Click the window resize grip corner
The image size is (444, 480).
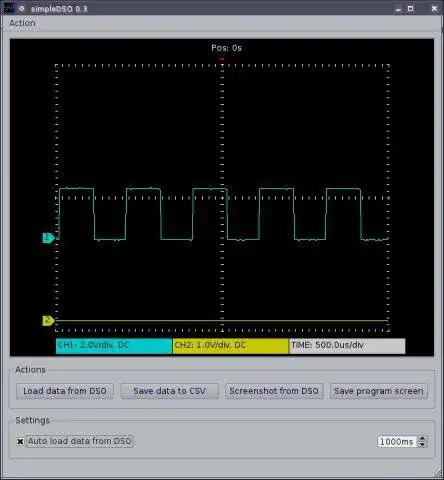point(437,473)
